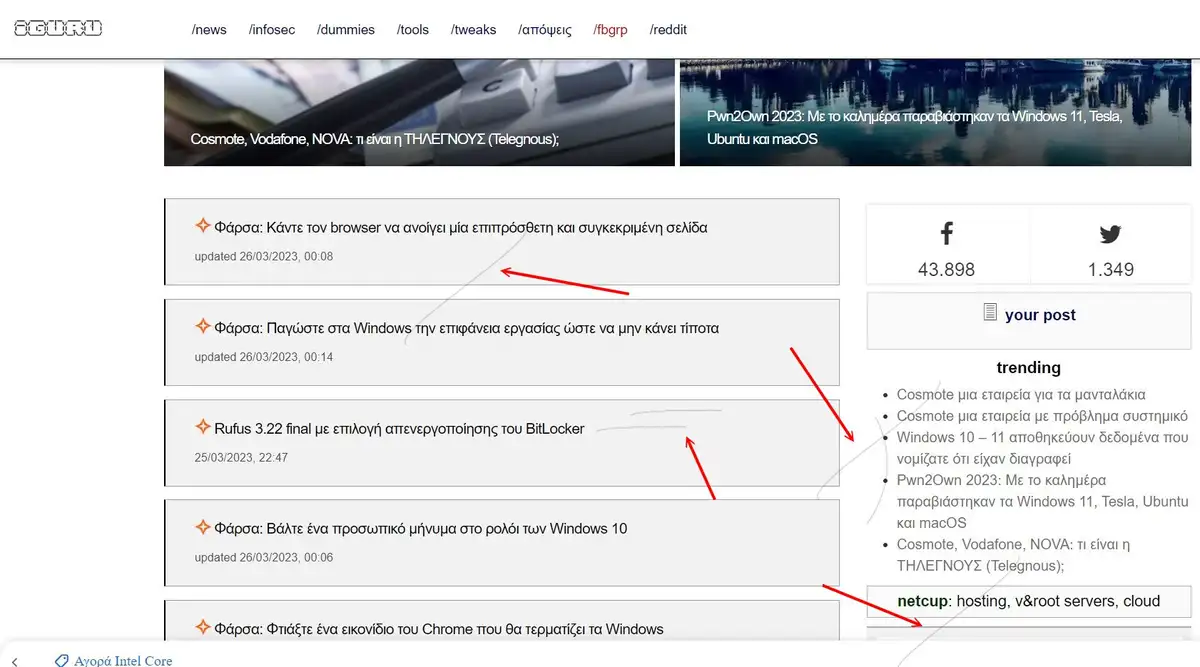The image size is (1200, 667).
Task: Open trending Pwn2Own 2023 Με το καλημέρα link
Action: [x=1043, y=501]
